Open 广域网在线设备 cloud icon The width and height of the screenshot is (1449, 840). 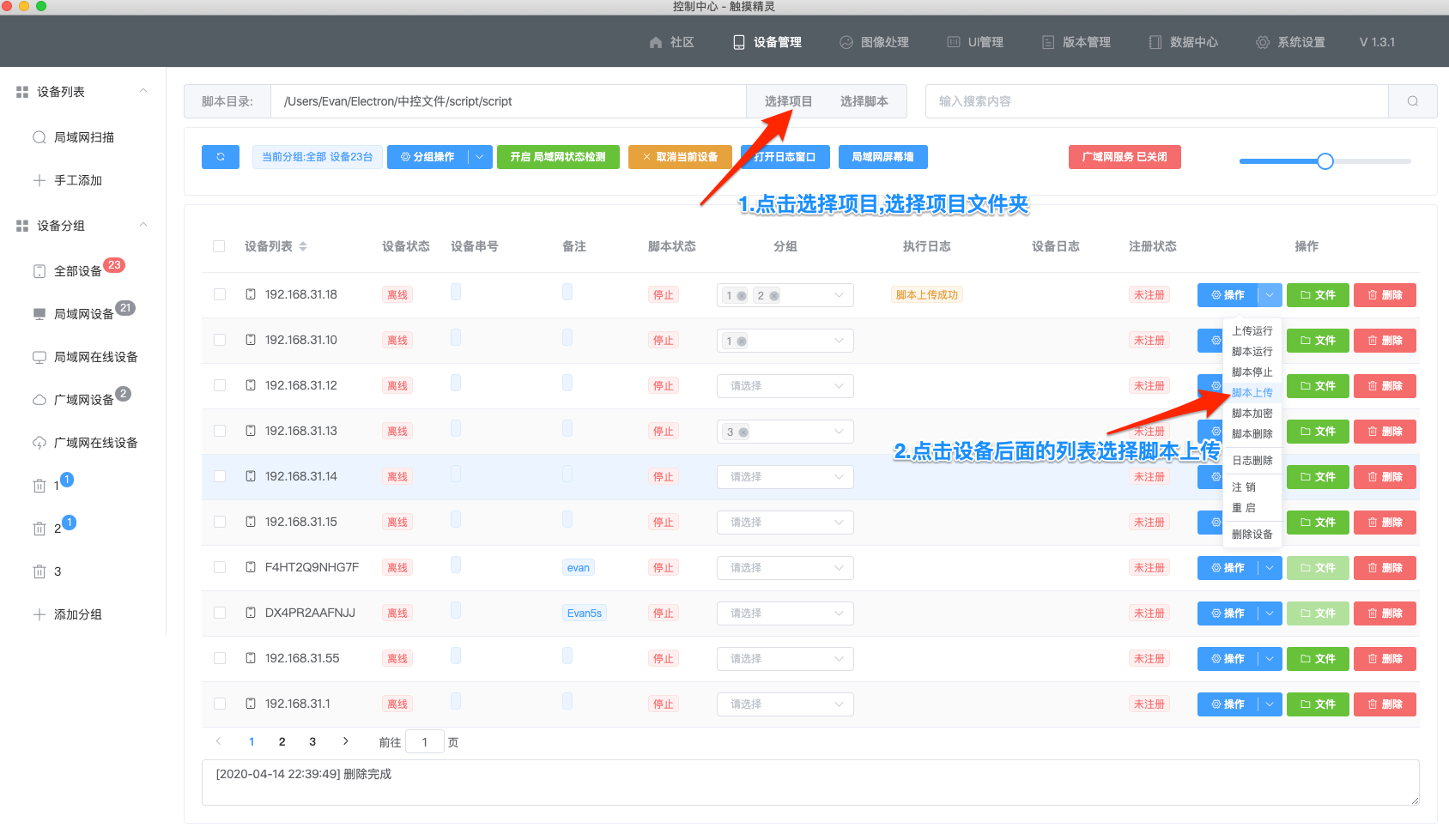(x=39, y=443)
